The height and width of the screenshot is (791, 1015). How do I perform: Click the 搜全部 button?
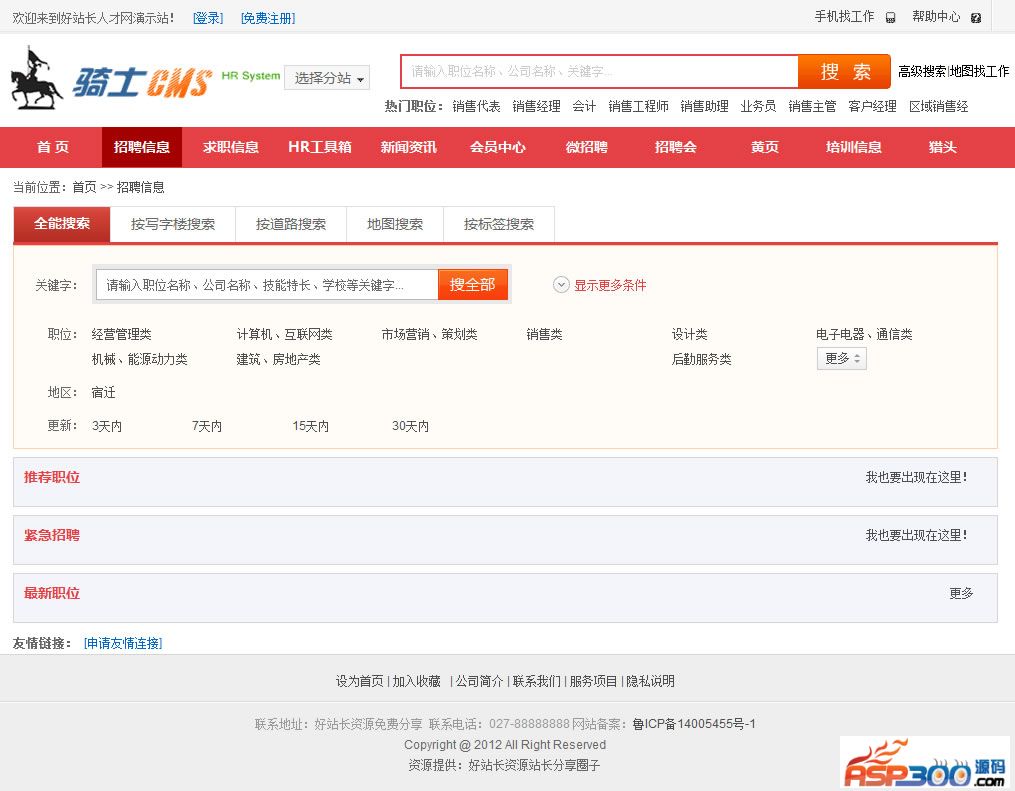click(473, 285)
